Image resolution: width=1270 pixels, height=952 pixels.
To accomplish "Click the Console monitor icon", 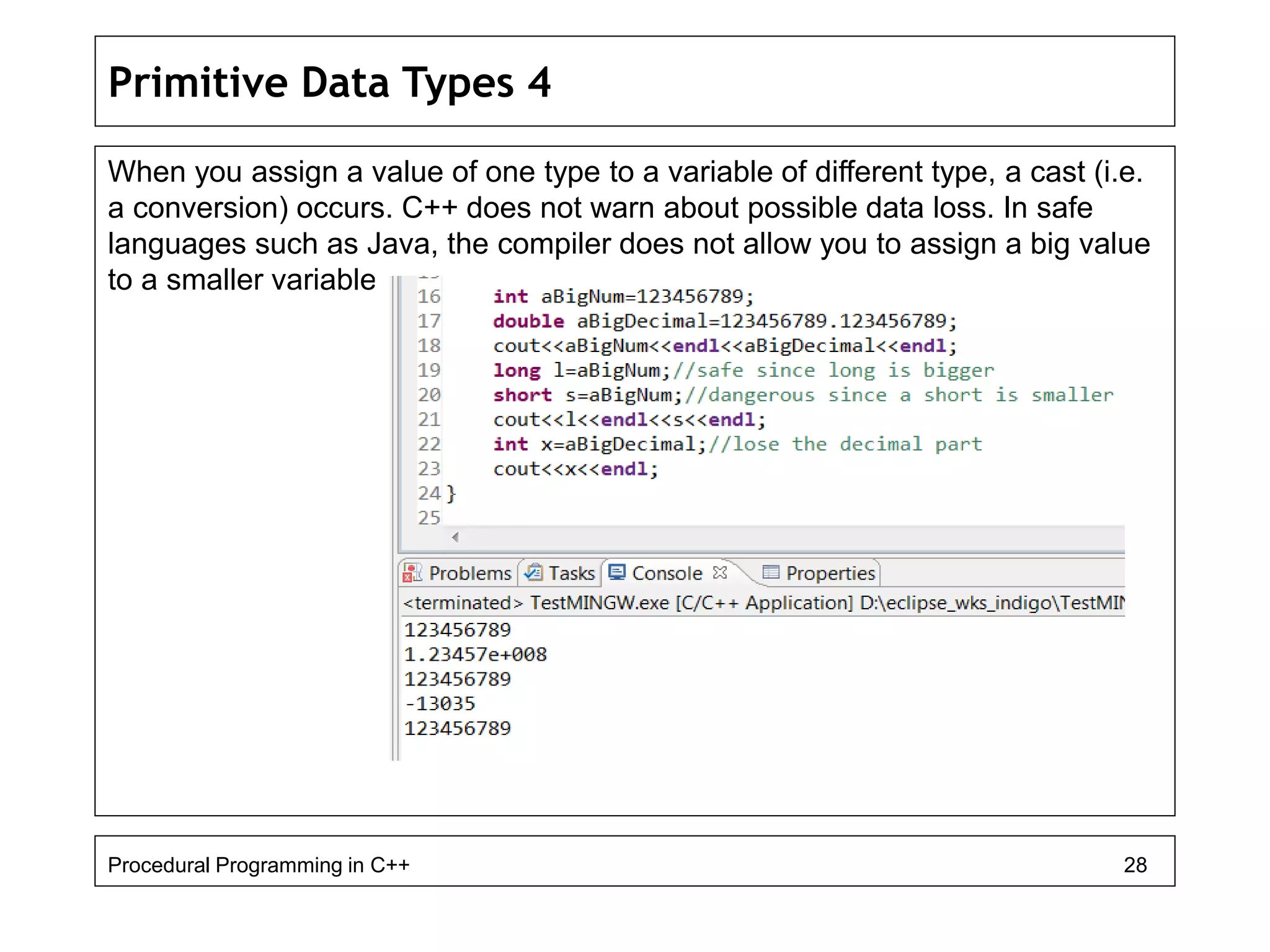I will point(617,572).
